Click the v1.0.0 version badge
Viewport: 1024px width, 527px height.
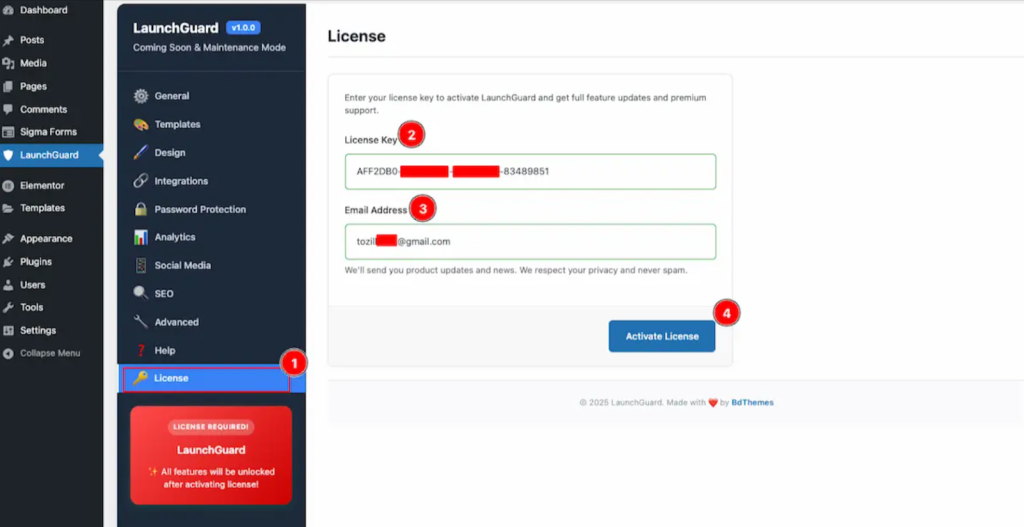pyautogui.click(x=244, y=27)
